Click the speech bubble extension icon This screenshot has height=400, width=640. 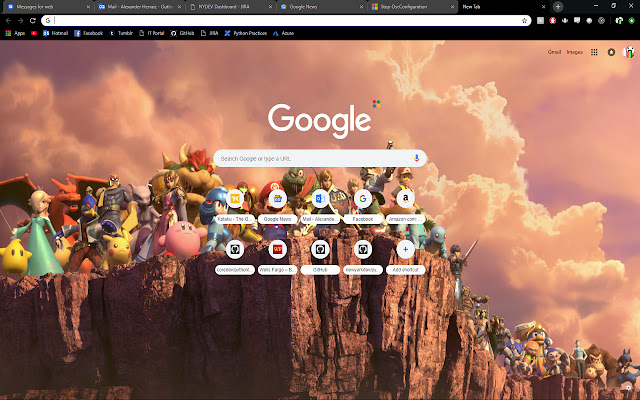point(577,20)
